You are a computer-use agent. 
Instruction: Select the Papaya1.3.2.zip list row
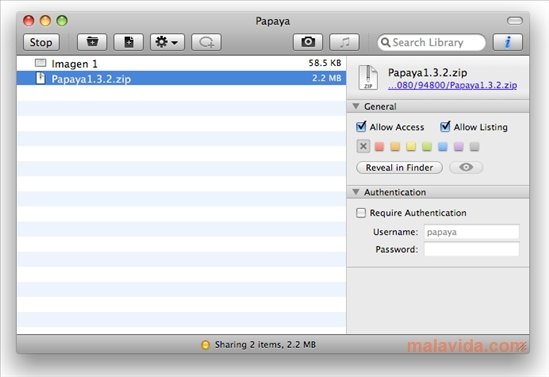click(x=181, y=78)
